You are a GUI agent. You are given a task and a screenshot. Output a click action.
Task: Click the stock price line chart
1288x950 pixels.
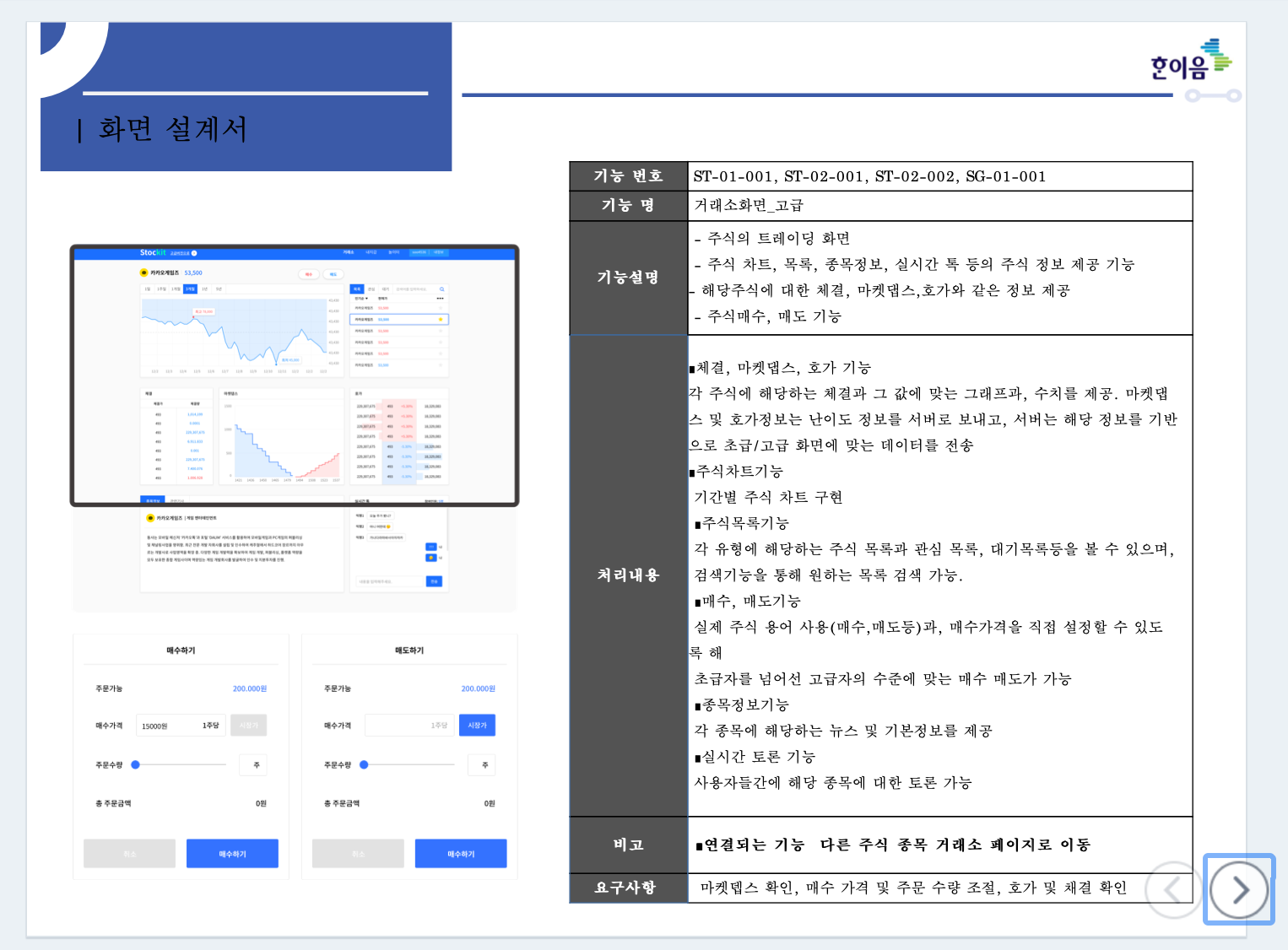234,332
